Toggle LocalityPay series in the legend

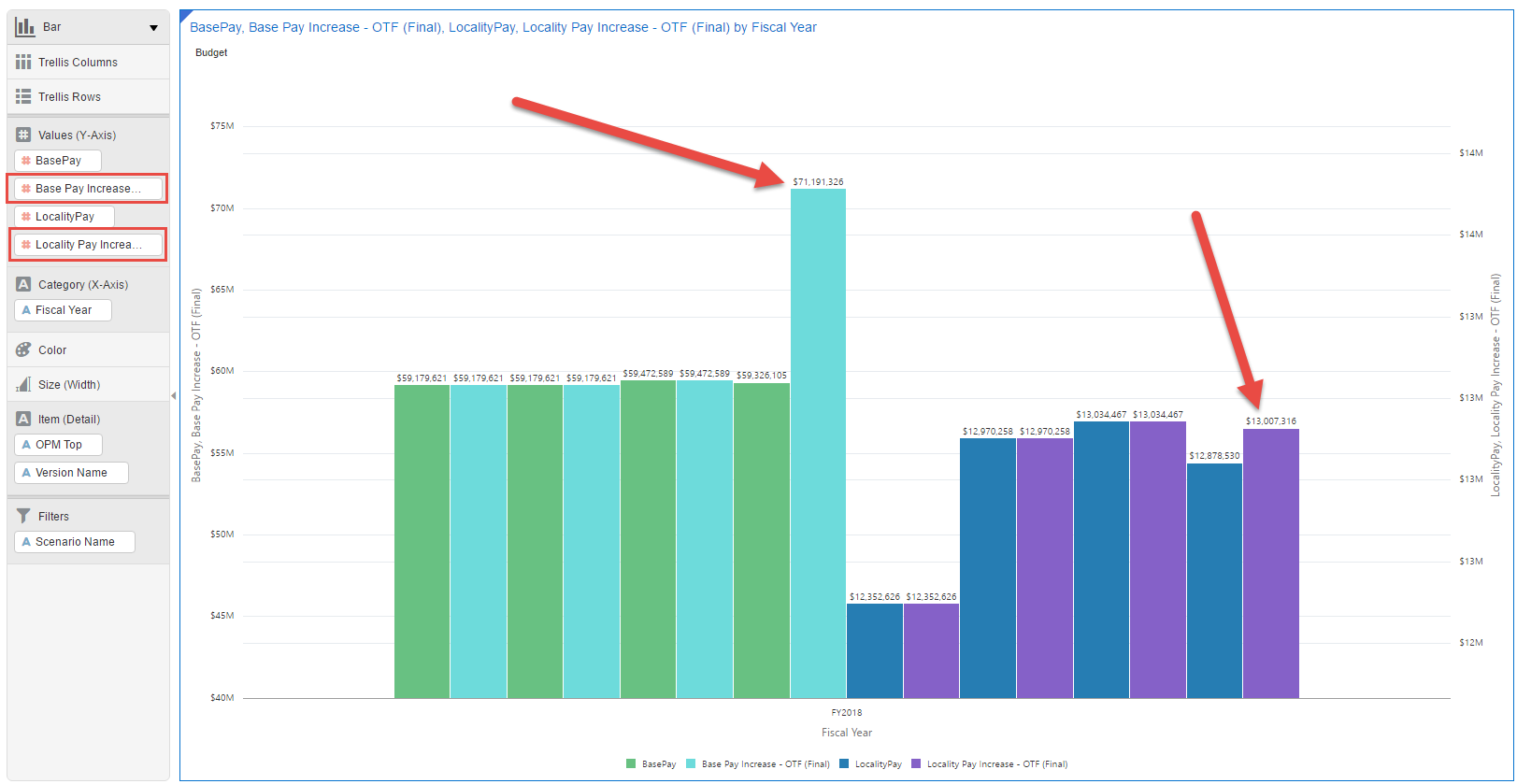click(871, 764)
